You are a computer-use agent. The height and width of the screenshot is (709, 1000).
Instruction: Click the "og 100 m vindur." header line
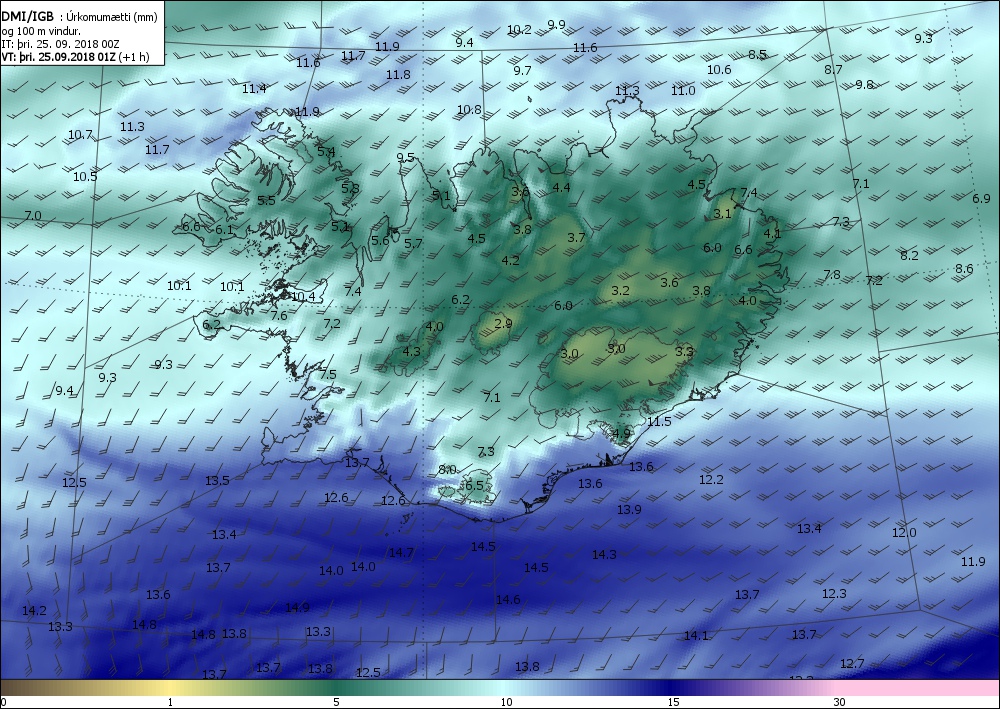(x=41, y=31)
